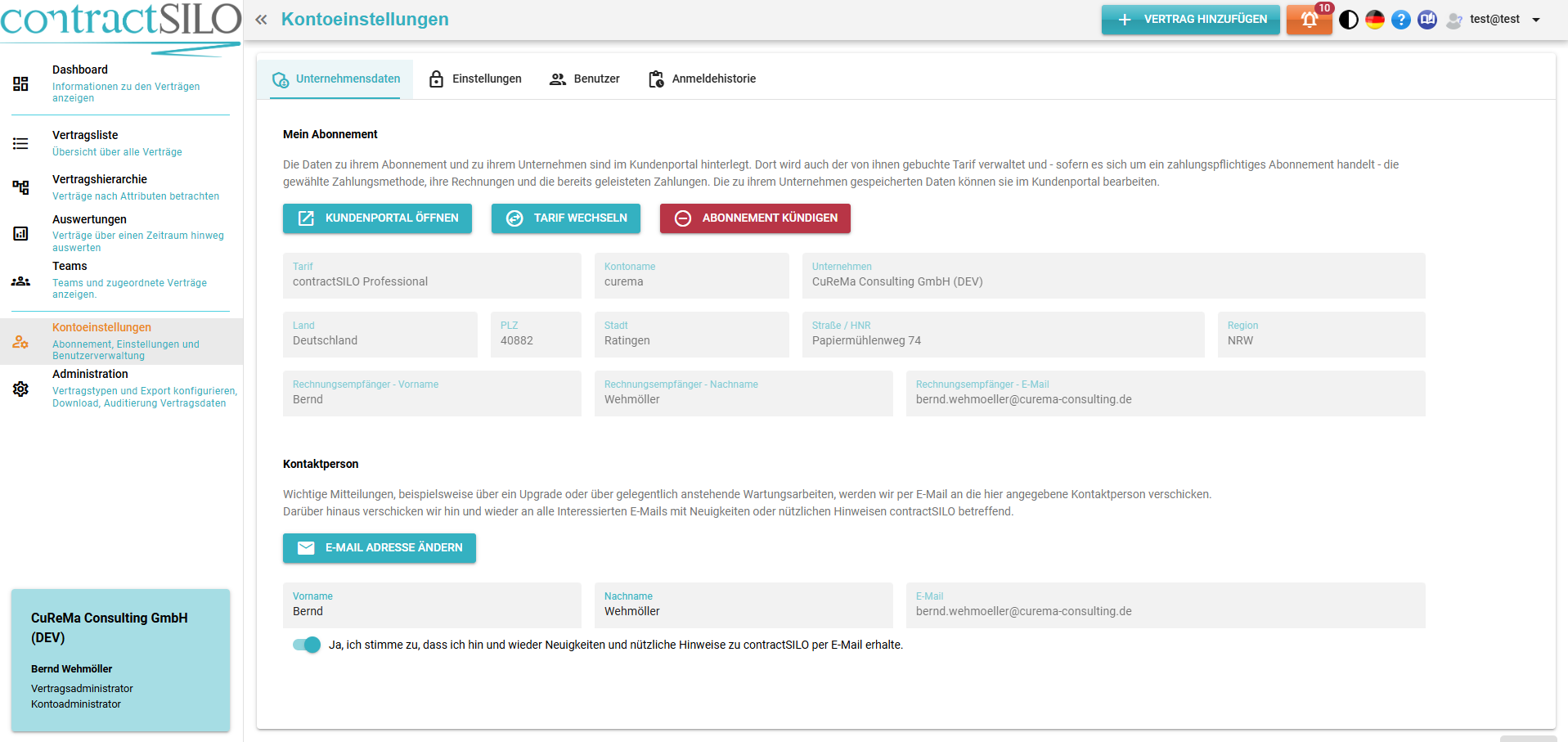Screen dimensions: 1568x742
Task: Click the Stadt field showing Ratingen
Action: 692,335
